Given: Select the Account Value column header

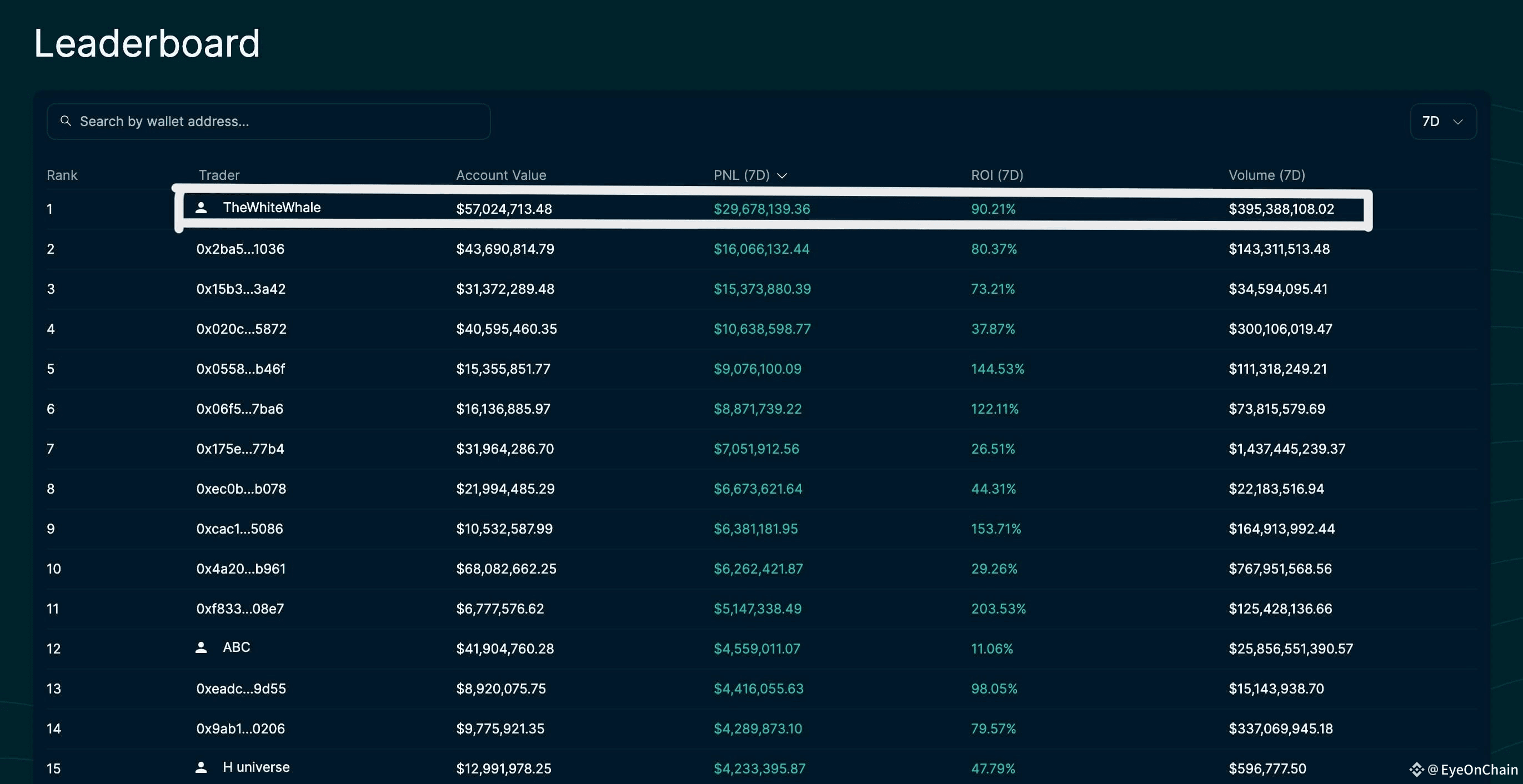Looking at the screenshot, I should pyautogui.click(x=501, y=175).
